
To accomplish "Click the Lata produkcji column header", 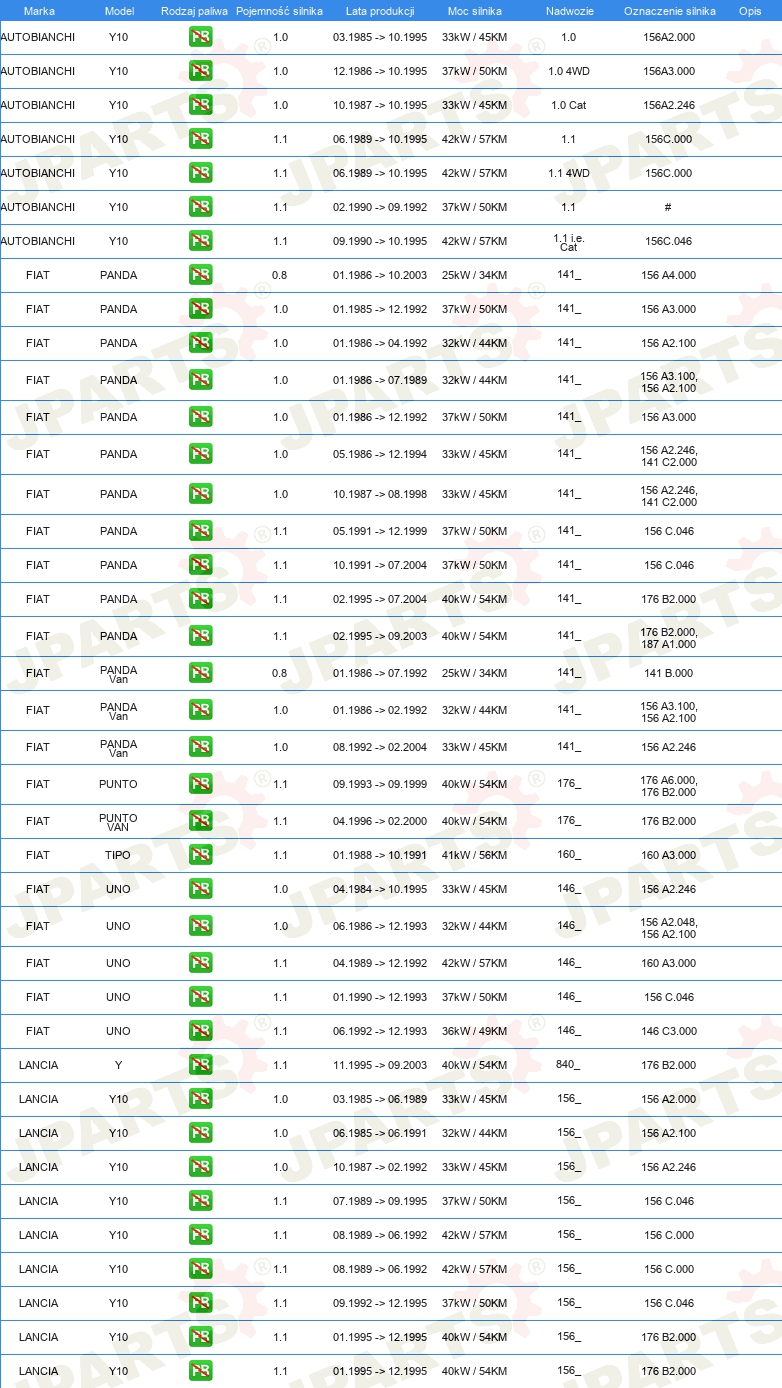I will coord(380,11).
